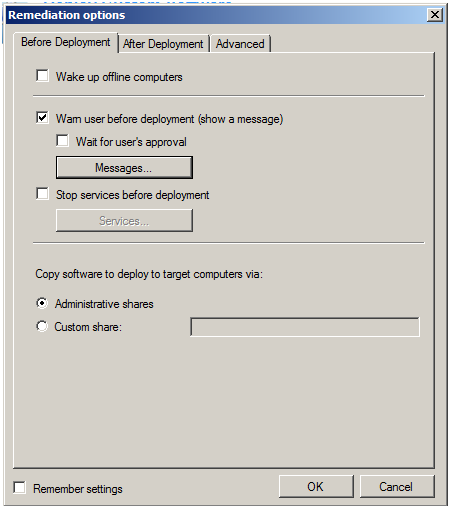Image resolution: width=453 pixels, height=511 pixels.
Task: Select the Administrative shares radio button
Action: tap(42, 303)
